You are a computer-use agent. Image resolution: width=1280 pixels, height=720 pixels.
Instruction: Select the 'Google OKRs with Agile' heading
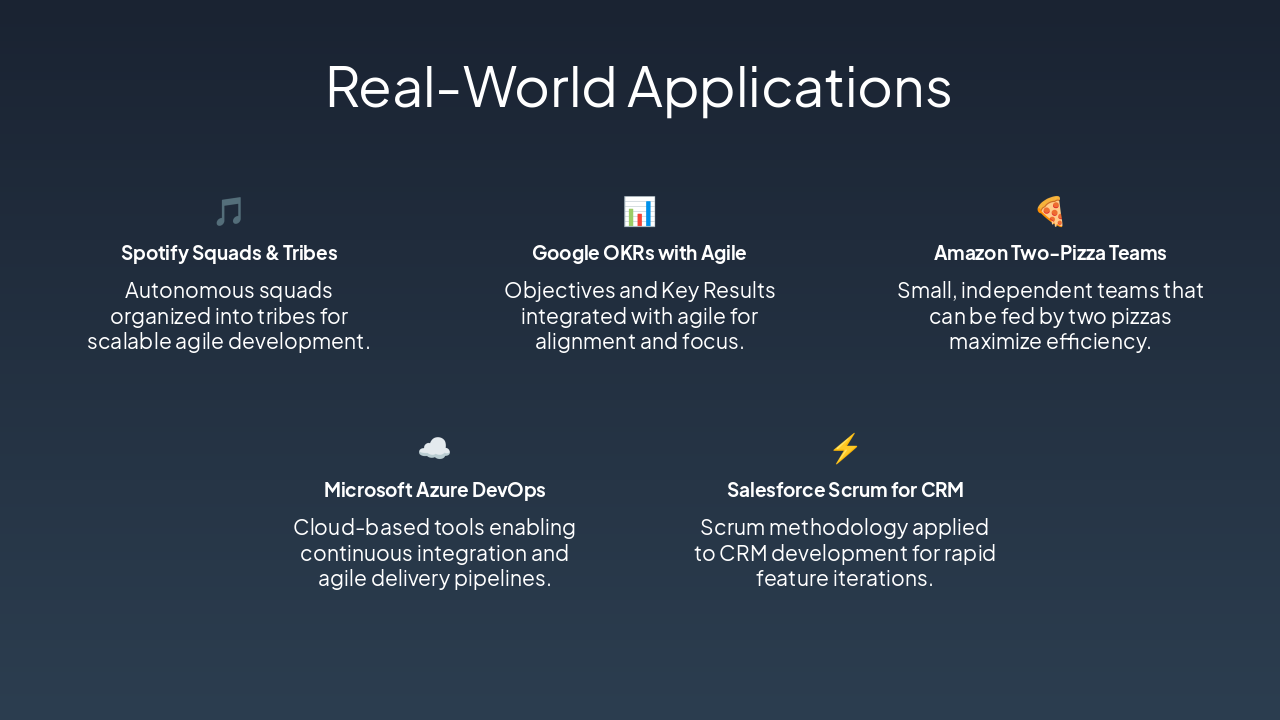(x=639, y=253)
